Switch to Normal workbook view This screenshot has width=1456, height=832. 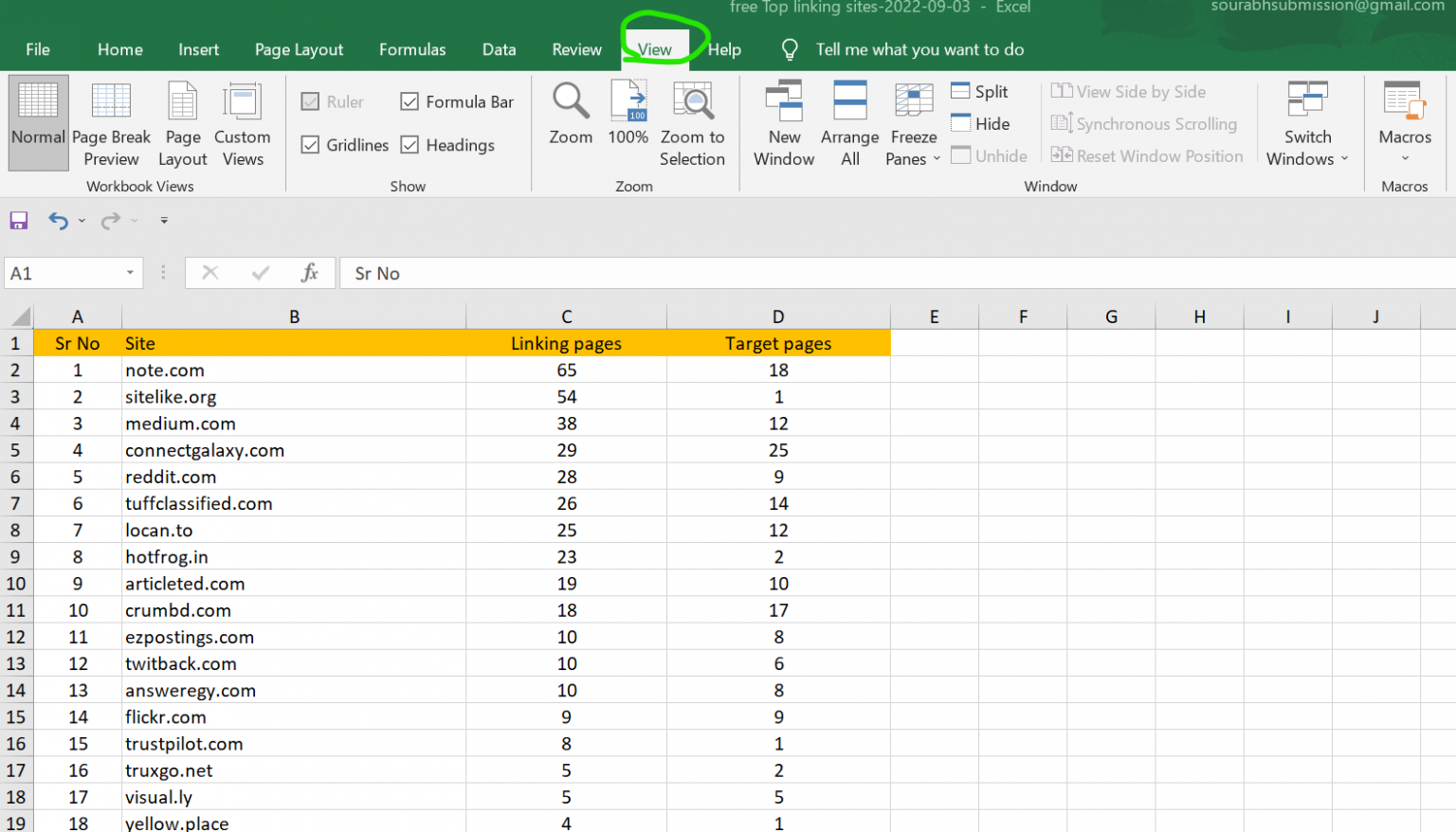point(38,123)
